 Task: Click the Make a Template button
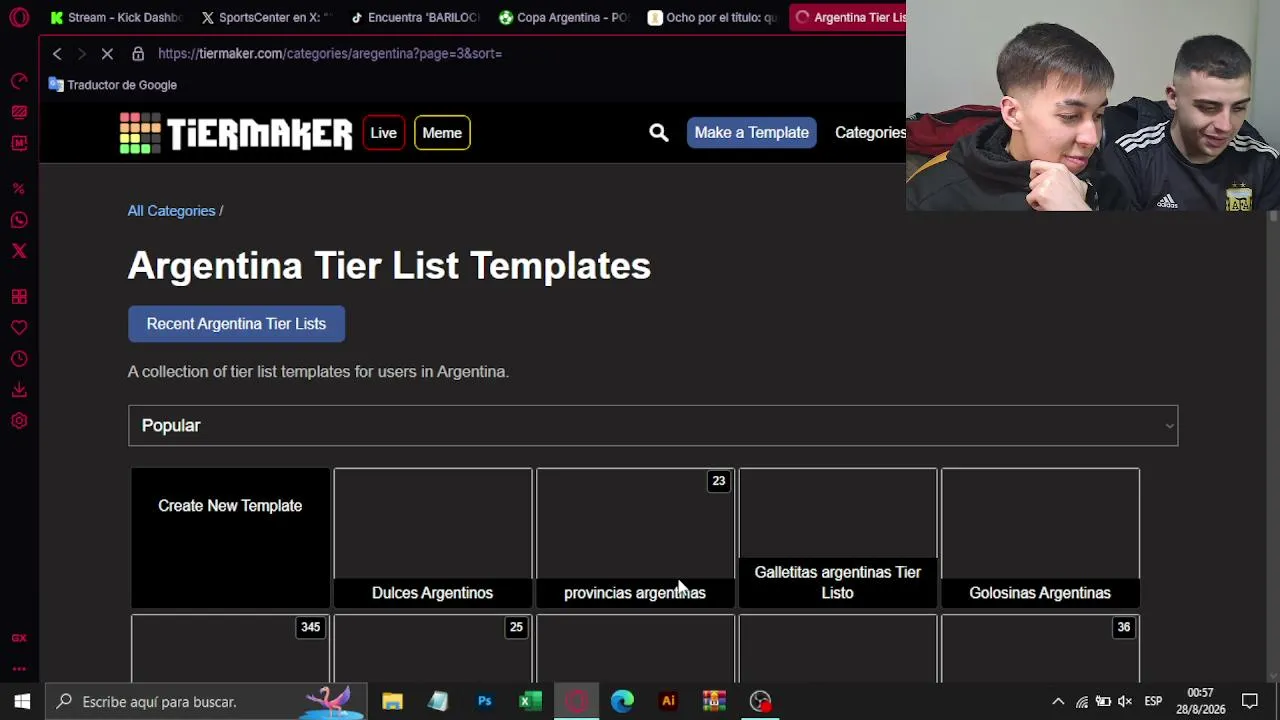click(751, 132)
